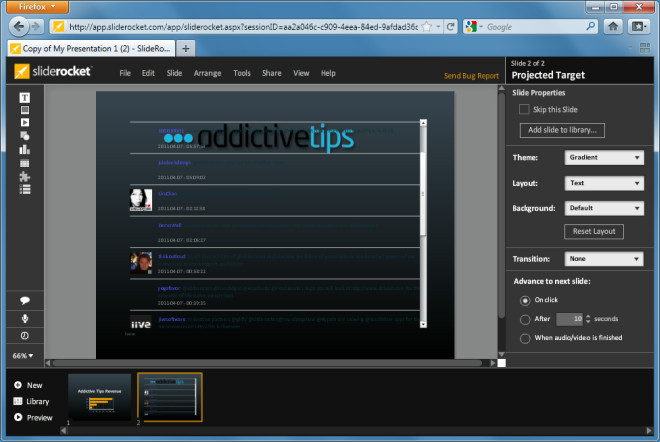Image resolution: width=660 pixels, height=442 pixels.
Task: Start Preview of the presentation
Action: pos(33,418)
